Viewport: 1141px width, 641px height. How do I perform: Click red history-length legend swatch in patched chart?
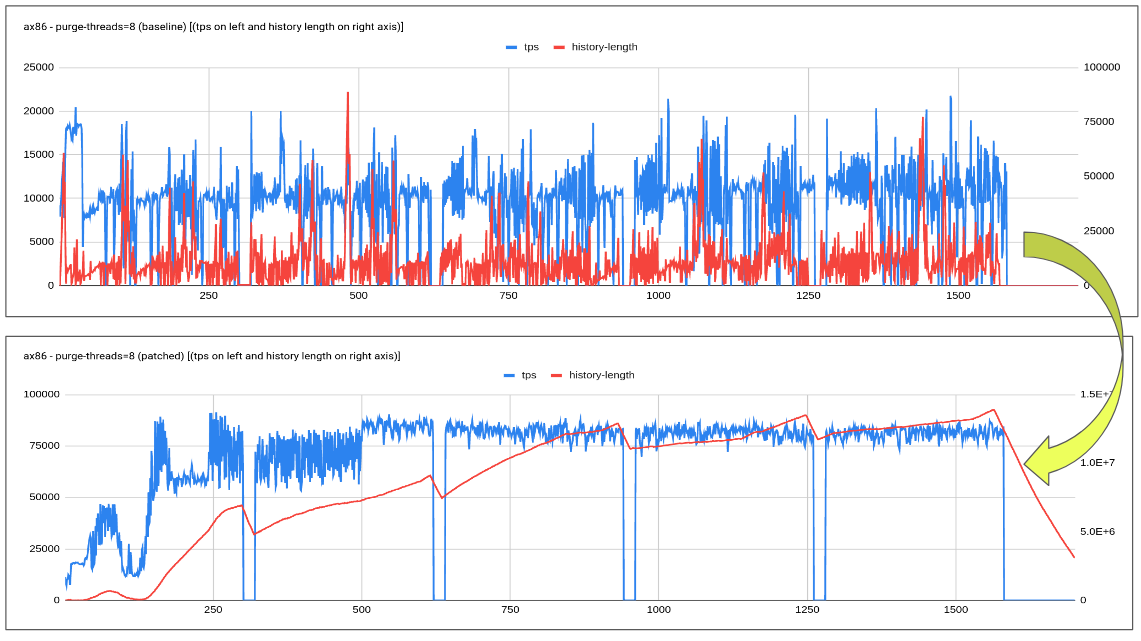pos(556,375)
